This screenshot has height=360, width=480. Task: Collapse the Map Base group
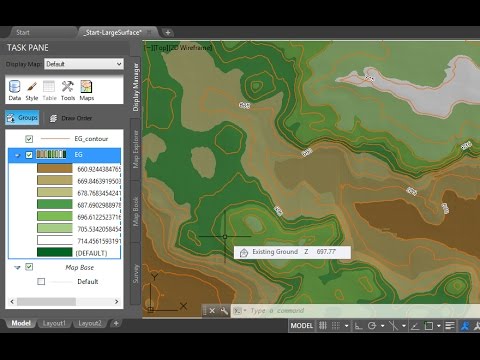pos(17,267)
